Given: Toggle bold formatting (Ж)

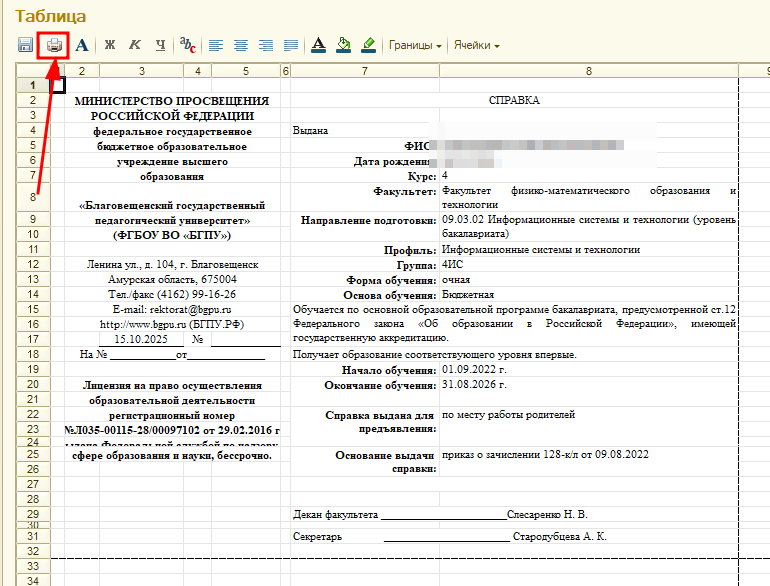Looking at the screenshot, I should [x=110, y=45].
